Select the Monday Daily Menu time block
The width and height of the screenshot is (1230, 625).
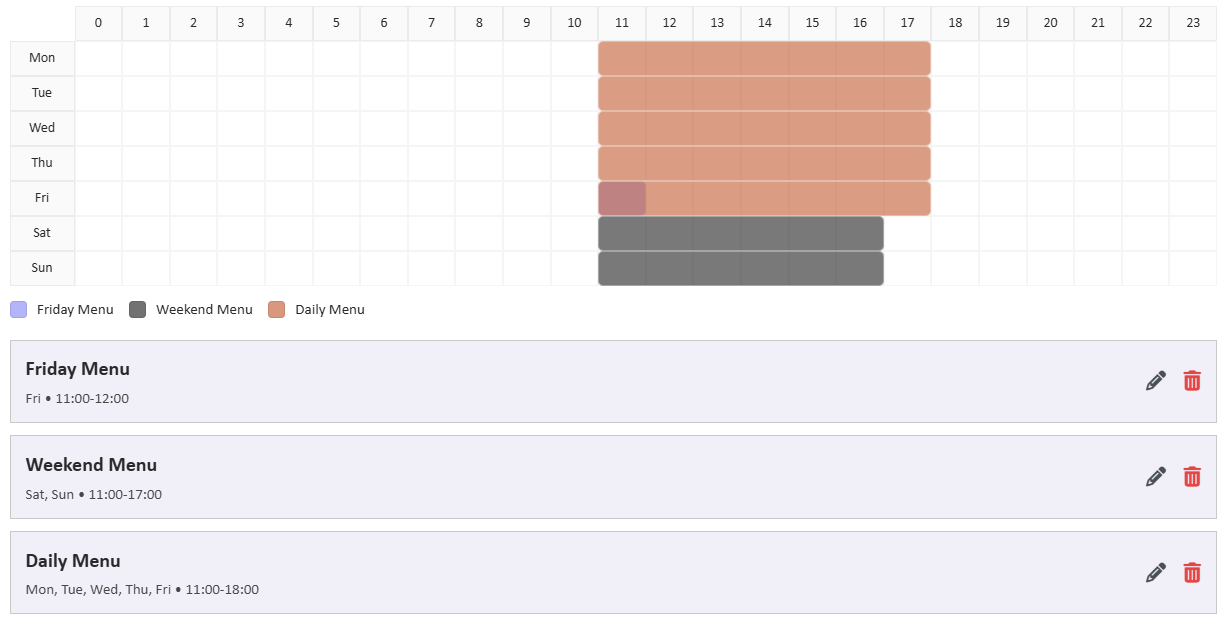764,58
